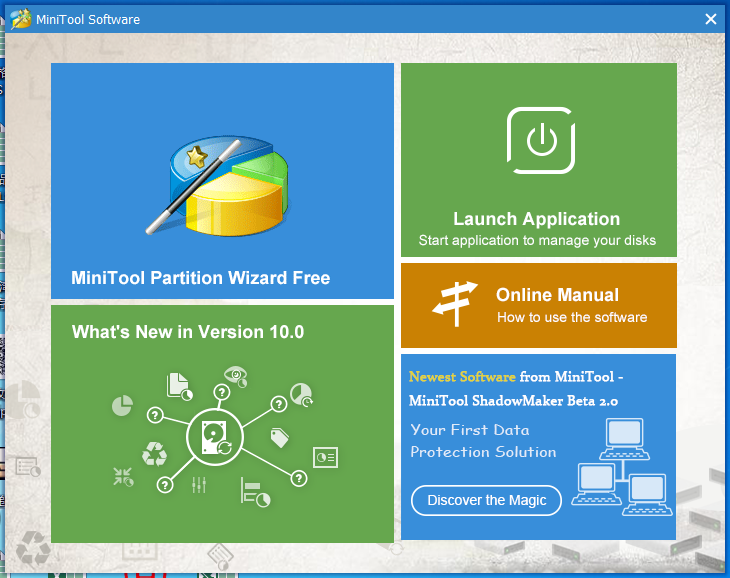Screen dimensions: 730x578
Task: Click the bar chart with clock icon
Action: click(x=255, y=492)
